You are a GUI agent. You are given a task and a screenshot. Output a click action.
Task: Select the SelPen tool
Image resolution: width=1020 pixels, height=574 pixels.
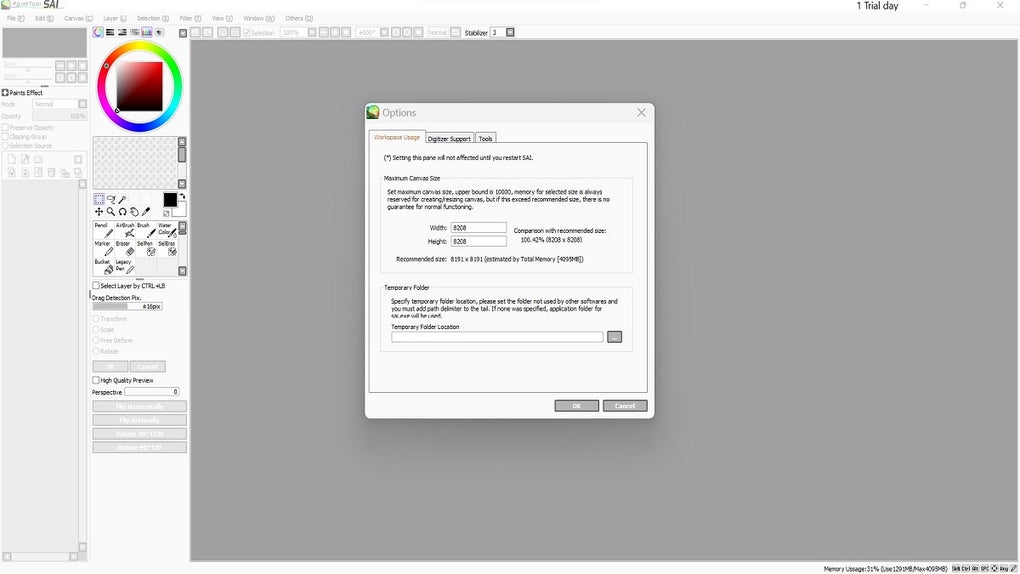[146, 248]
